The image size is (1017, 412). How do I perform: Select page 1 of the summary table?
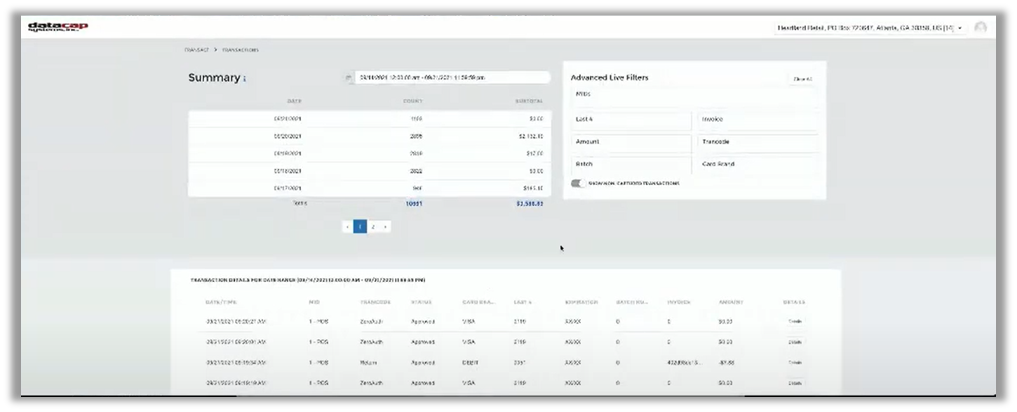pyautogui.click(x=360, y=227)
